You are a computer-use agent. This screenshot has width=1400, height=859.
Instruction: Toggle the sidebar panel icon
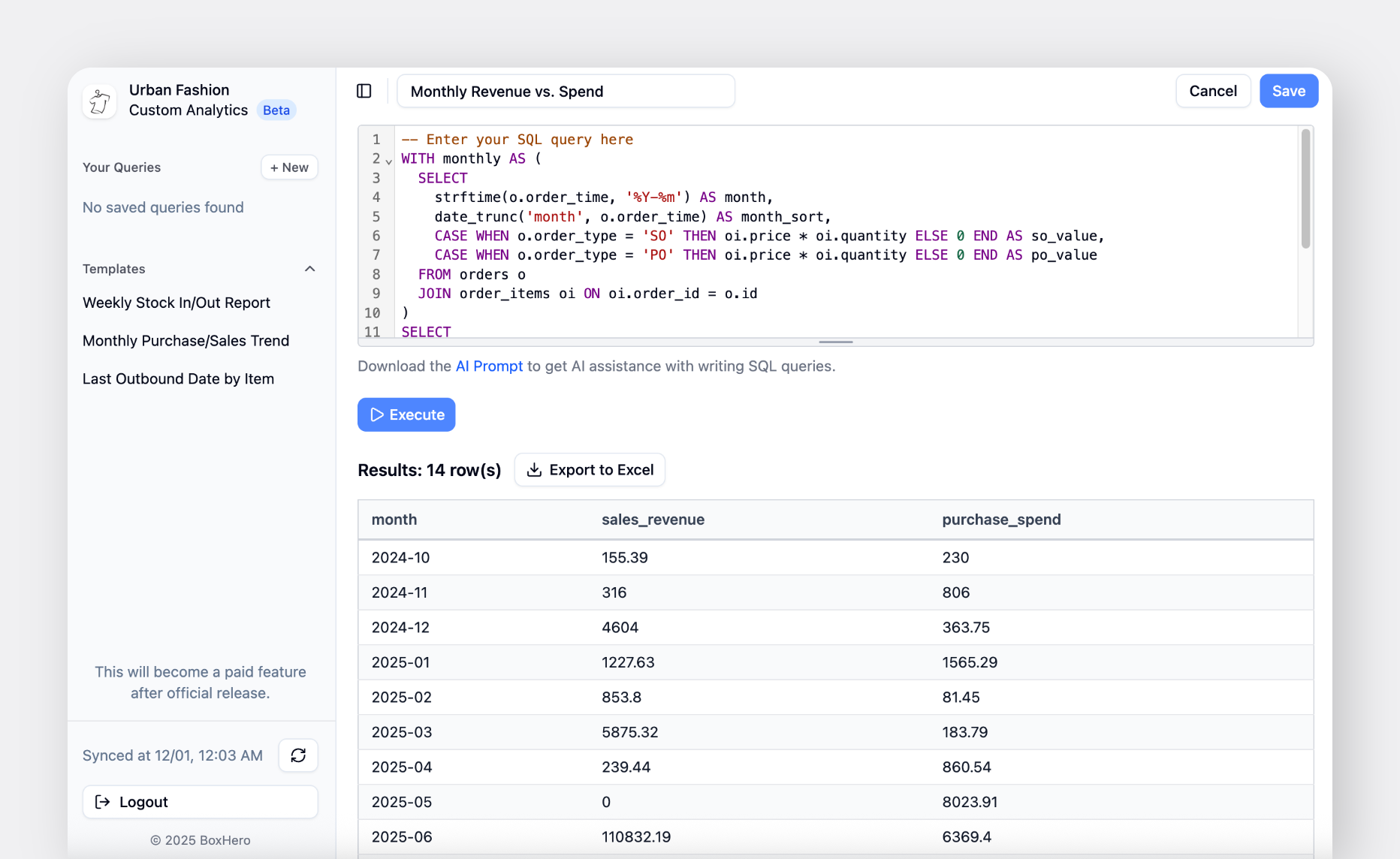point(364,90)
